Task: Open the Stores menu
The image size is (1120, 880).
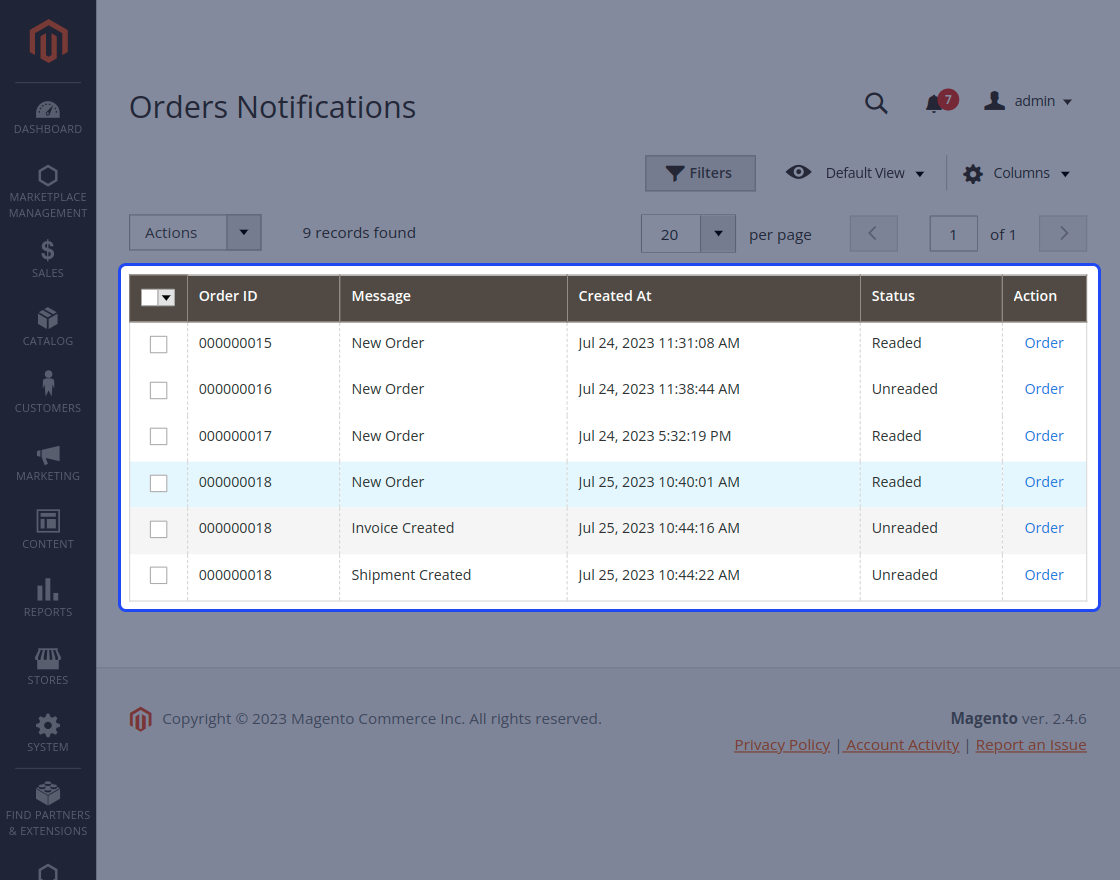Action: point(48,666)
